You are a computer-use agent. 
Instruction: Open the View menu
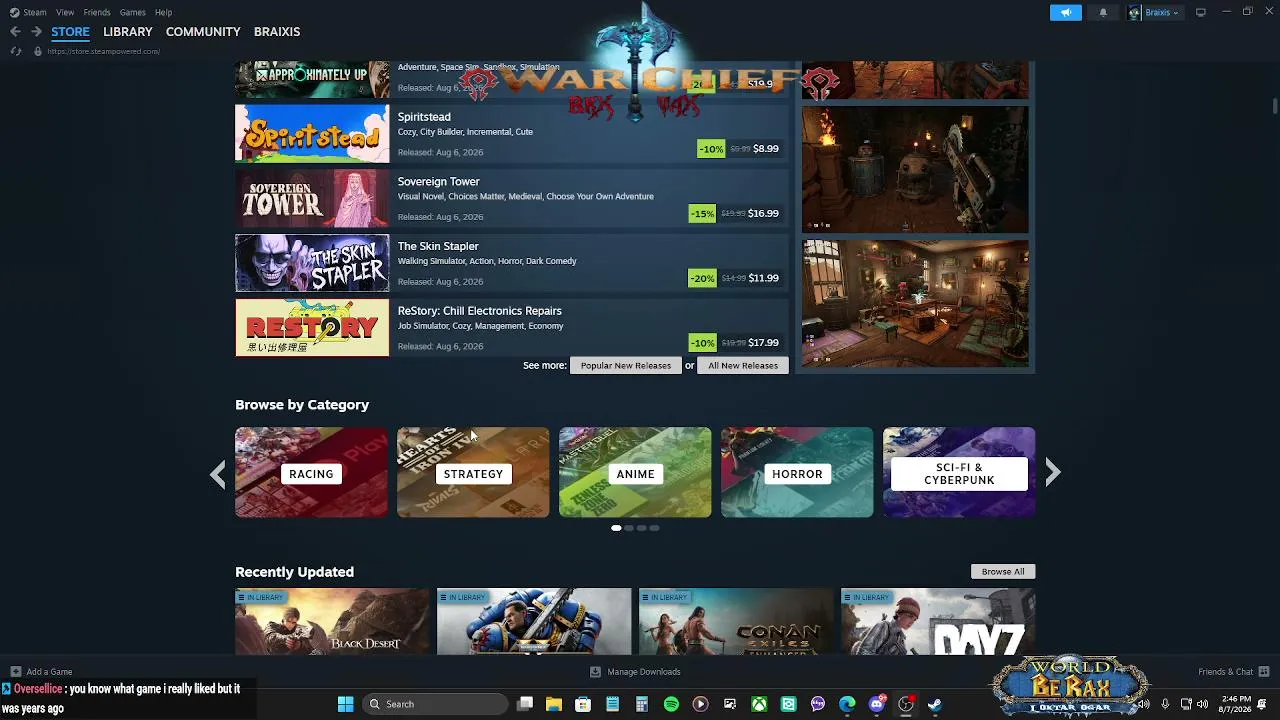(65, 12)
